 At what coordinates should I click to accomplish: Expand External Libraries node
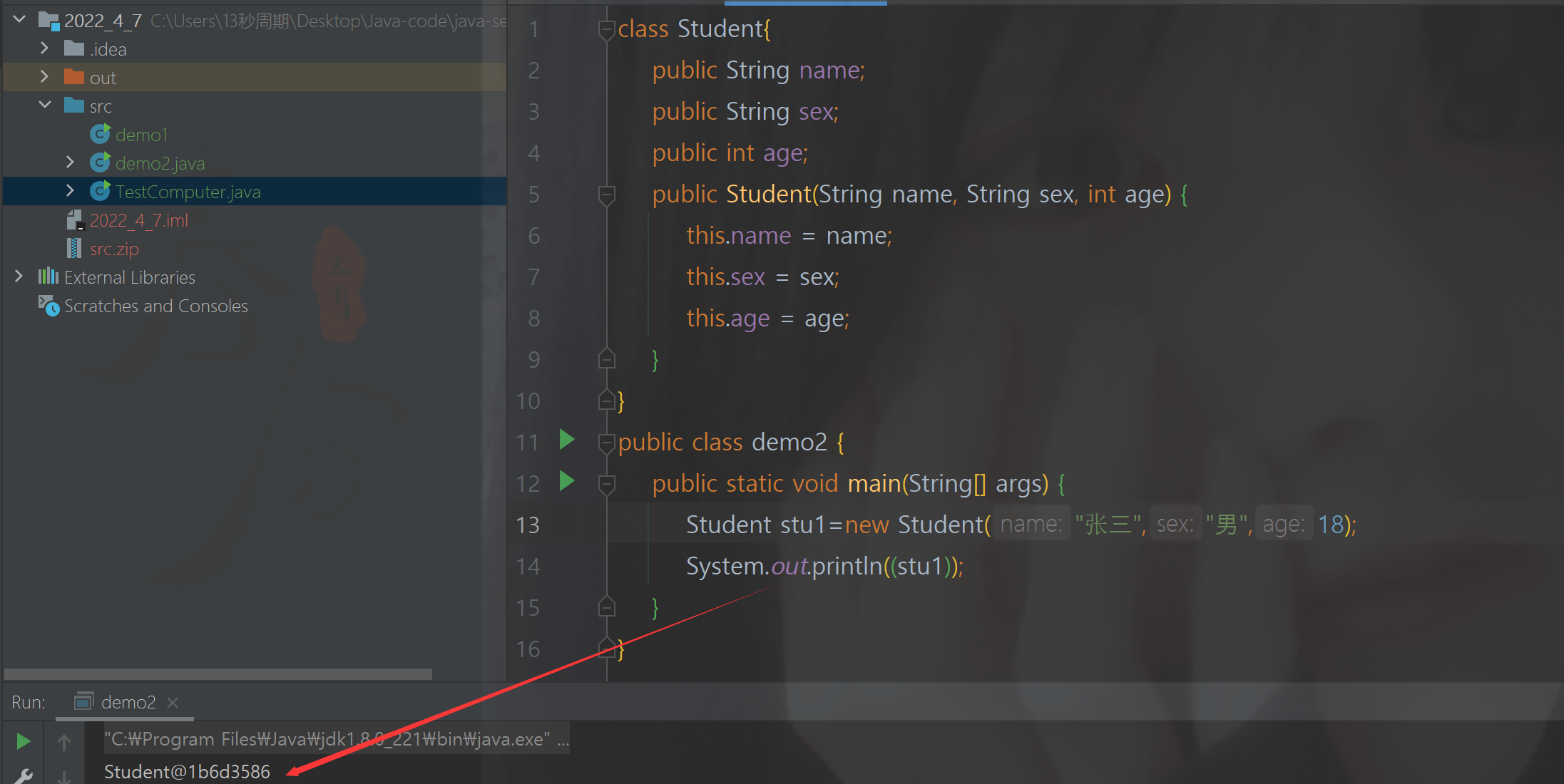pos(19,276)
